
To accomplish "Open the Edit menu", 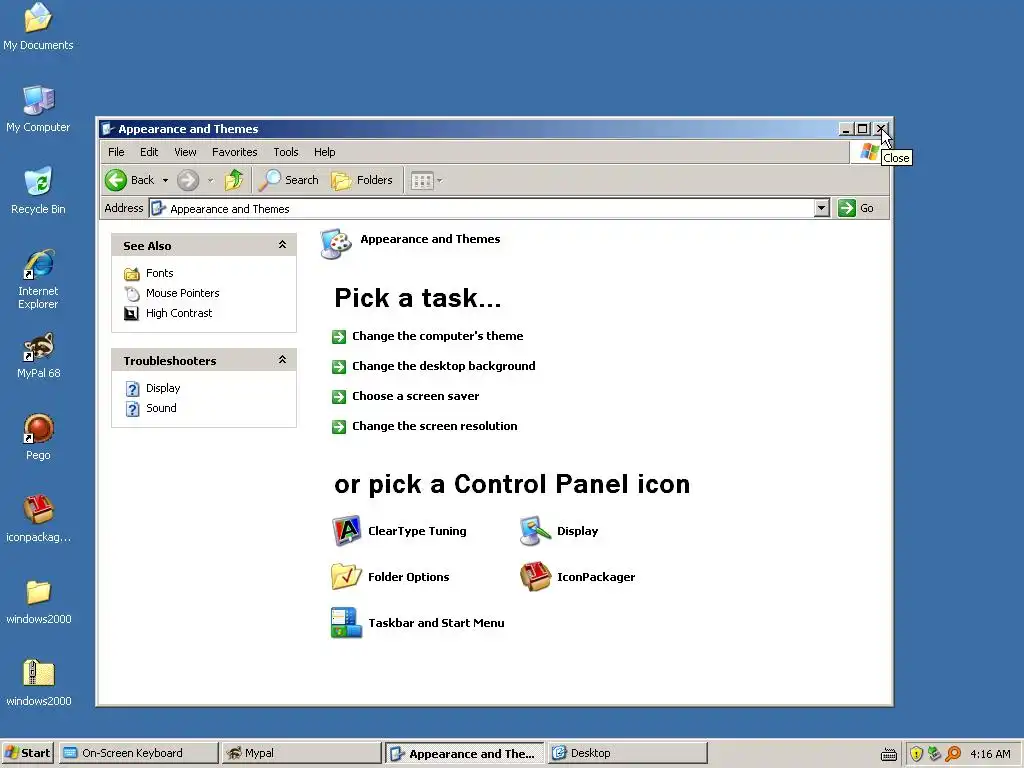I will tap(149, 152).
